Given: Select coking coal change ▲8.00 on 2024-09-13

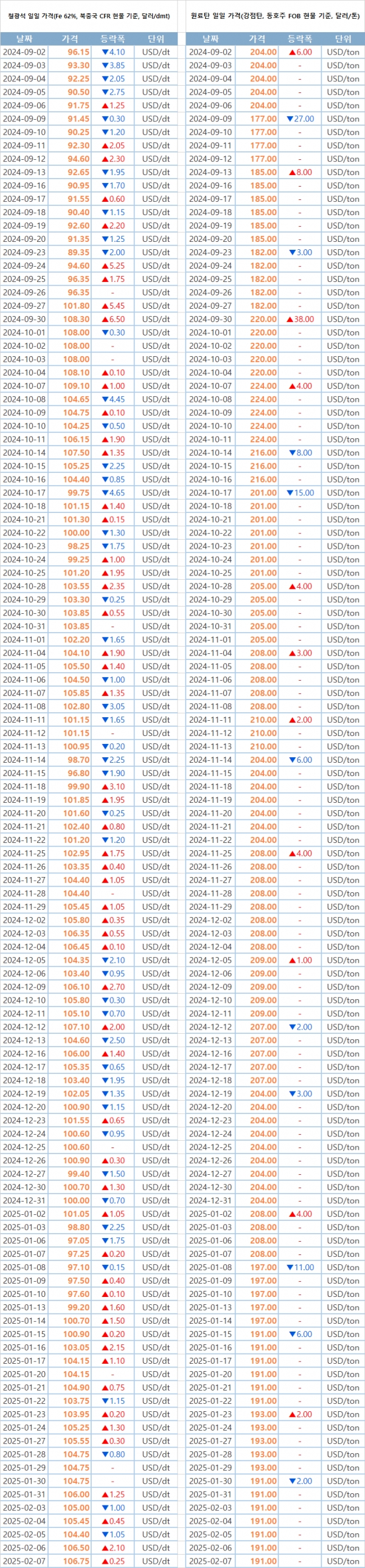Looking at the screenshot, I should pyautogui.click(x=300, y=173).
